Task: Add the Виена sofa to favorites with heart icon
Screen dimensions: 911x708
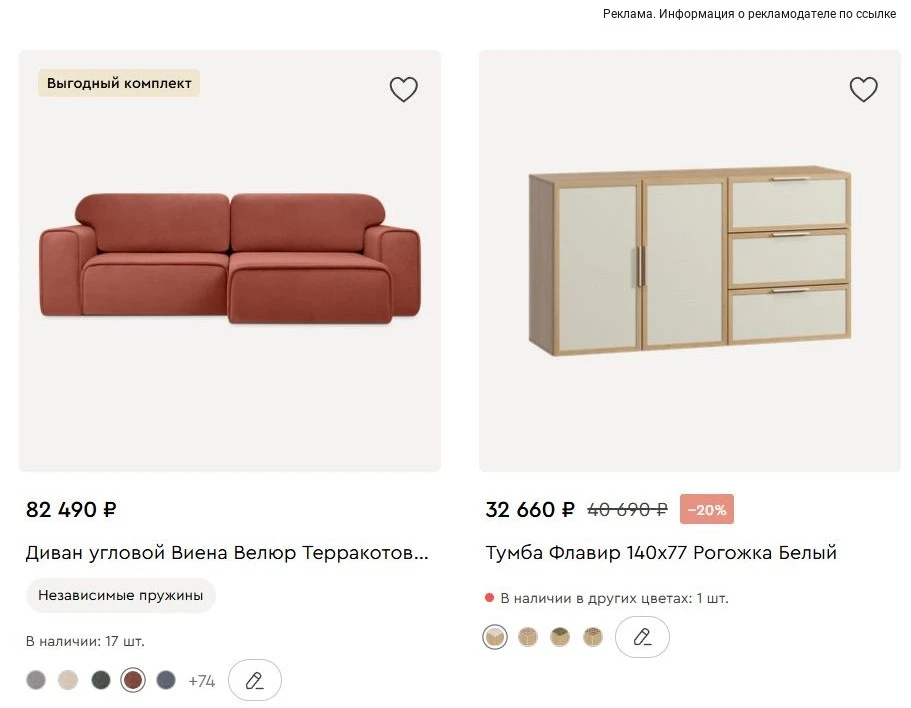Action: [403, 89]
